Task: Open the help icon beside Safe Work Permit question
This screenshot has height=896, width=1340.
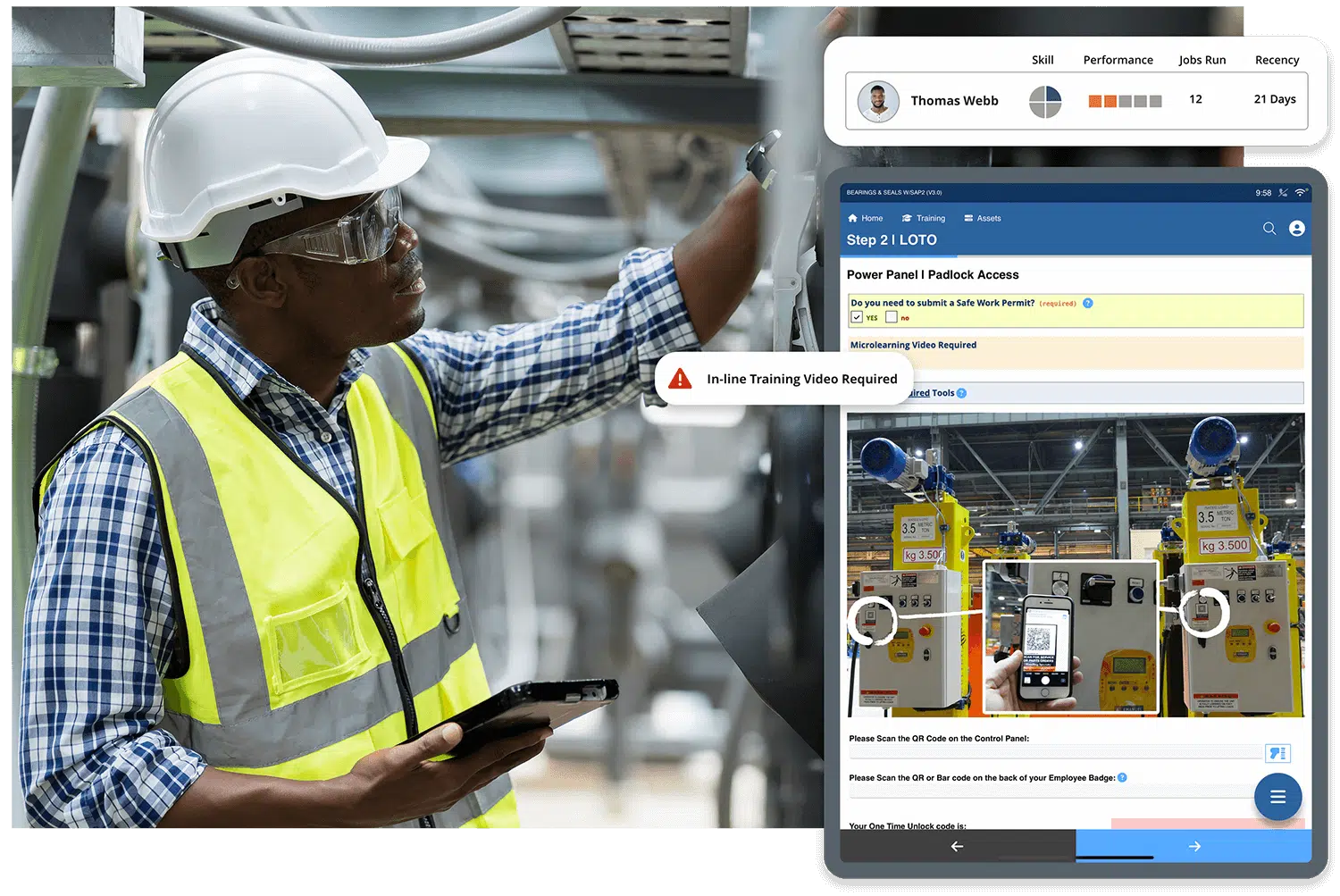Action: (x=1088, y=303)
